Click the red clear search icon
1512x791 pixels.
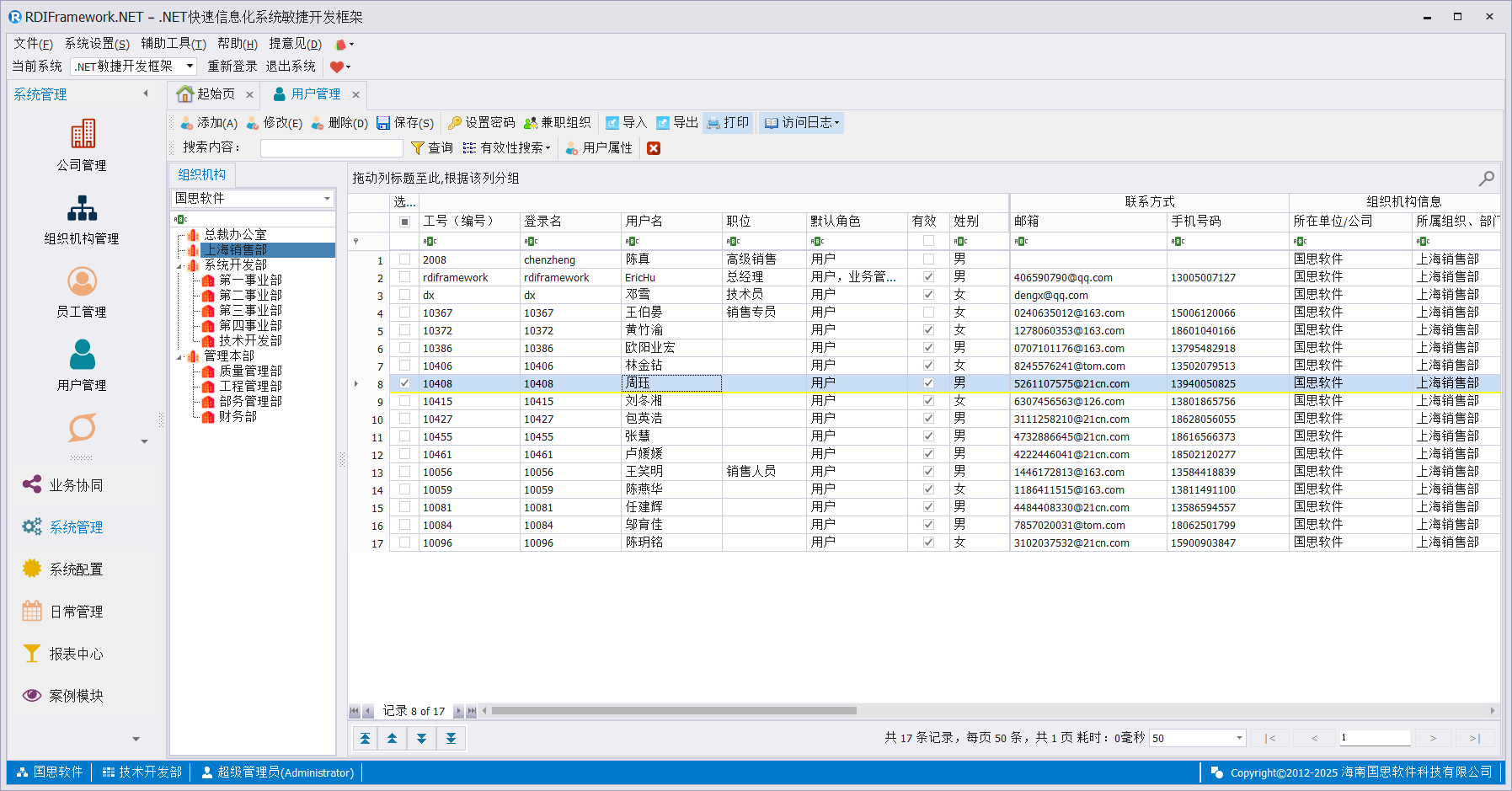tap(653, 148)
